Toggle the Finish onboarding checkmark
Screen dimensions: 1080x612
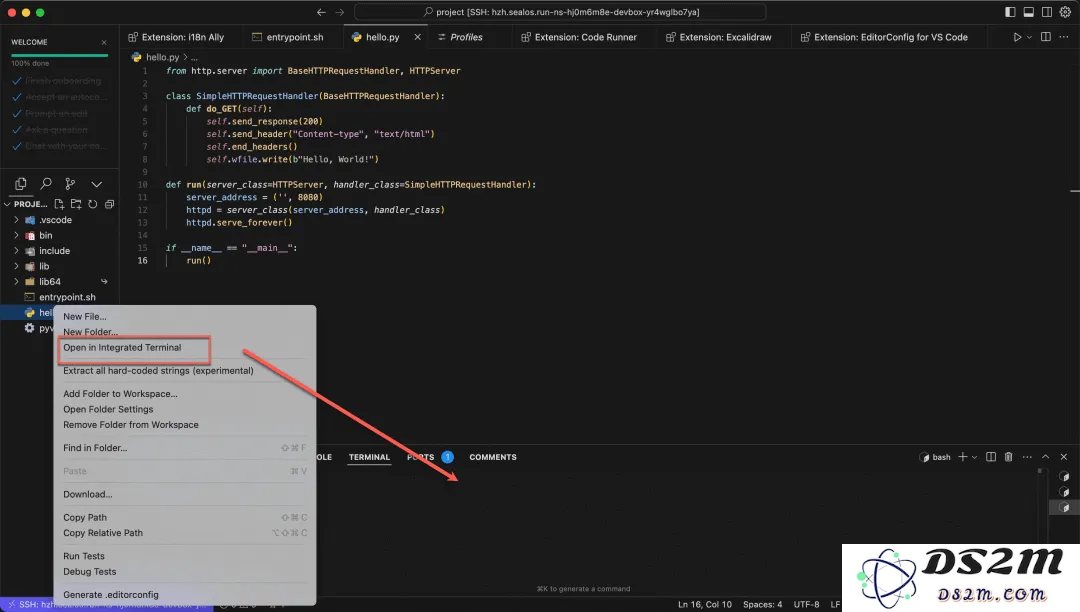tap(17, 81)
